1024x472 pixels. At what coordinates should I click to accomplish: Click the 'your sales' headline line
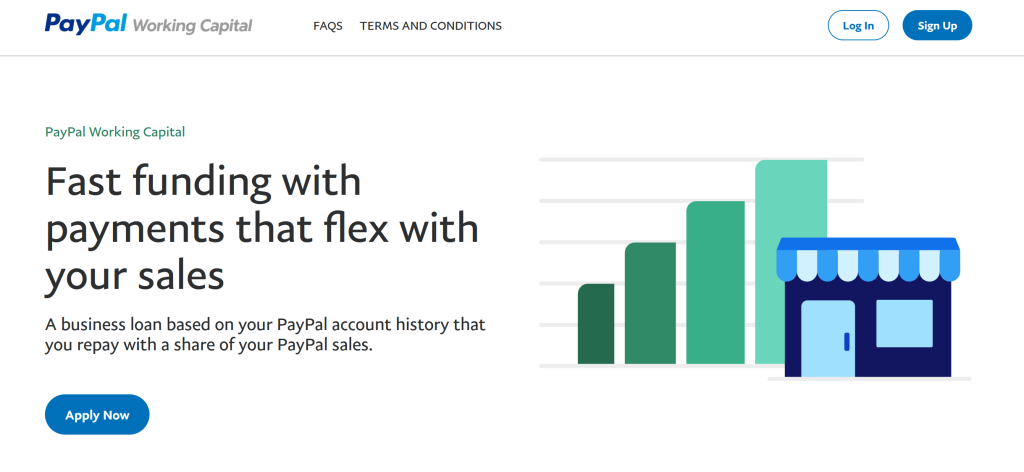pos(135,276)
